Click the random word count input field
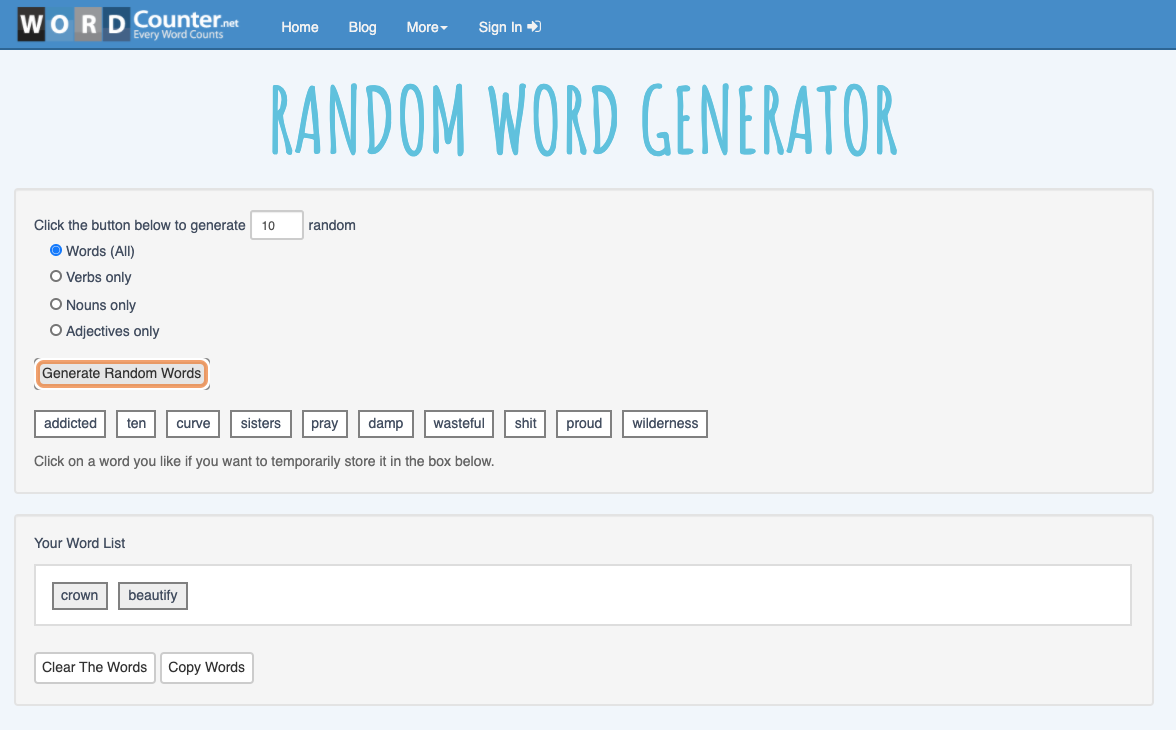The width and height of the screenshot is (1176, 730). coord(276,225)
